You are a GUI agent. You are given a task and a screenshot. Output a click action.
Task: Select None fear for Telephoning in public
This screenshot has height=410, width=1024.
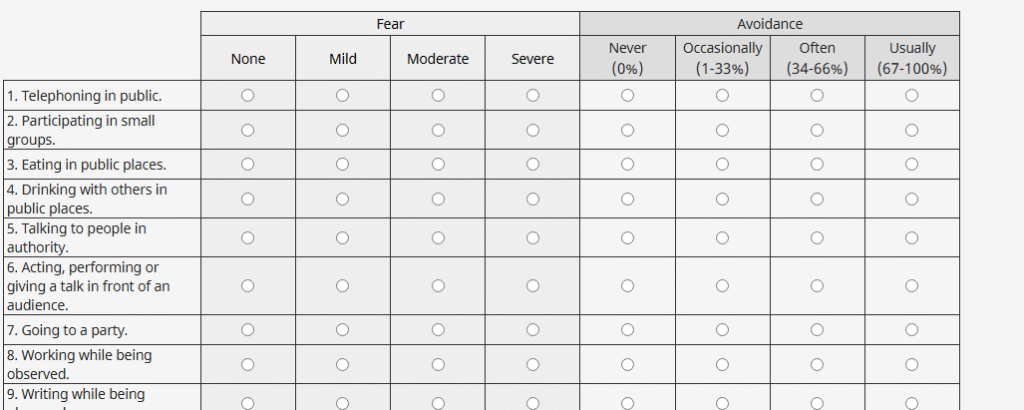coord(248,95)
